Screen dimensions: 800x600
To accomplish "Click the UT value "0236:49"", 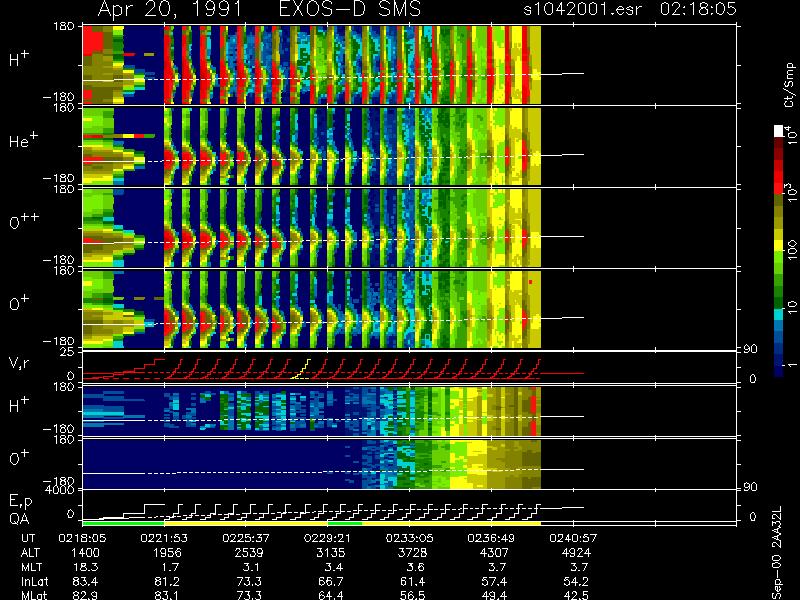I will pos(491,538).
